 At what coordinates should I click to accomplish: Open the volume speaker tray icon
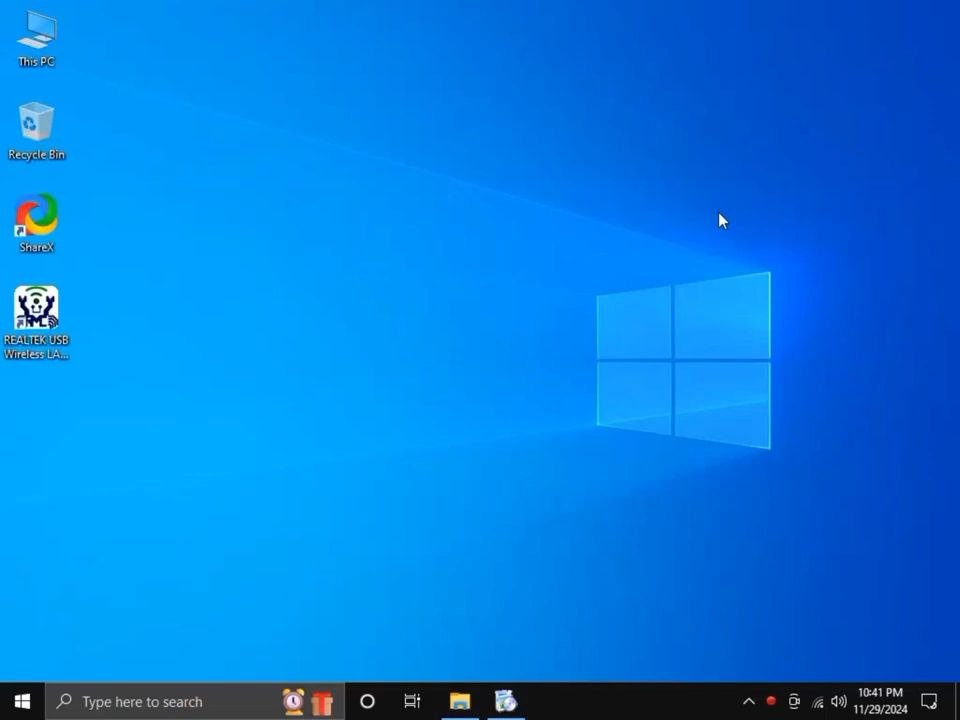[839, 701]
